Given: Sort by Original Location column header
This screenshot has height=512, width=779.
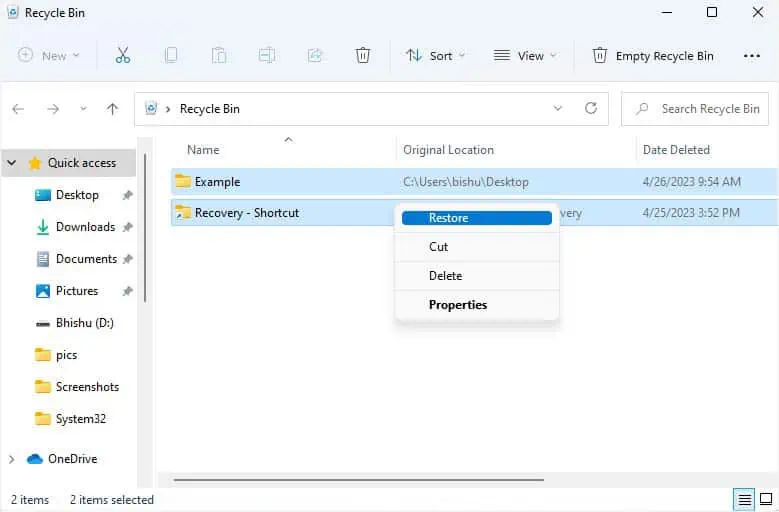Looking at the screenshot, I should 448,150.
